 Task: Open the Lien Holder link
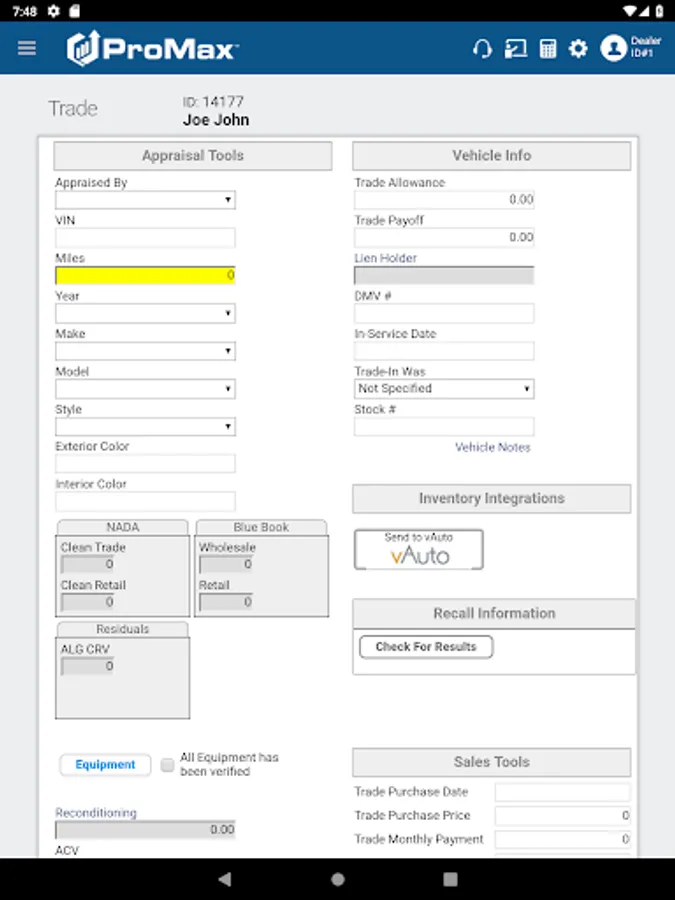(385, 258)
